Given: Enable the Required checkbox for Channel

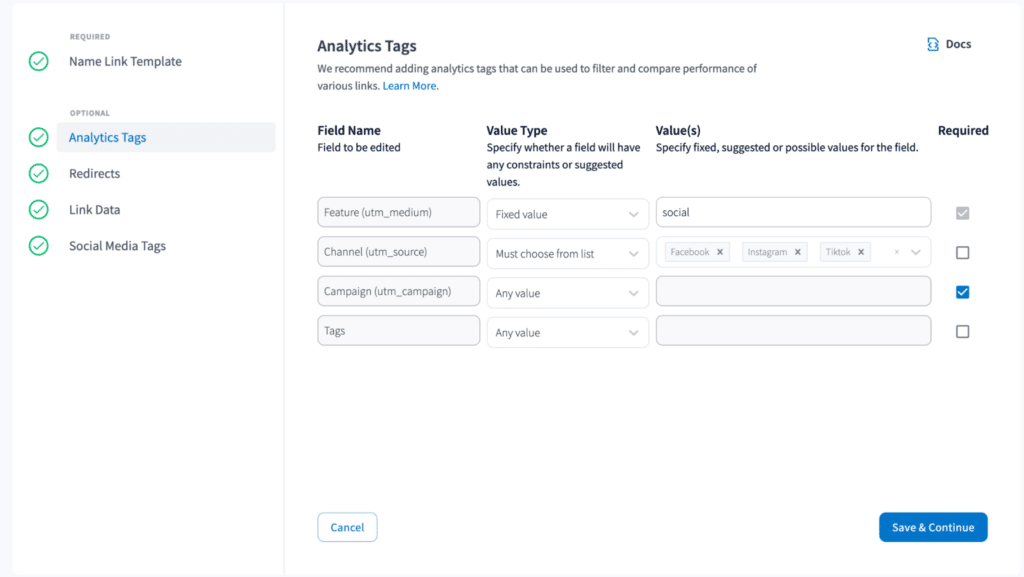Looking at the screenshot, I should [x=962, y=252].
